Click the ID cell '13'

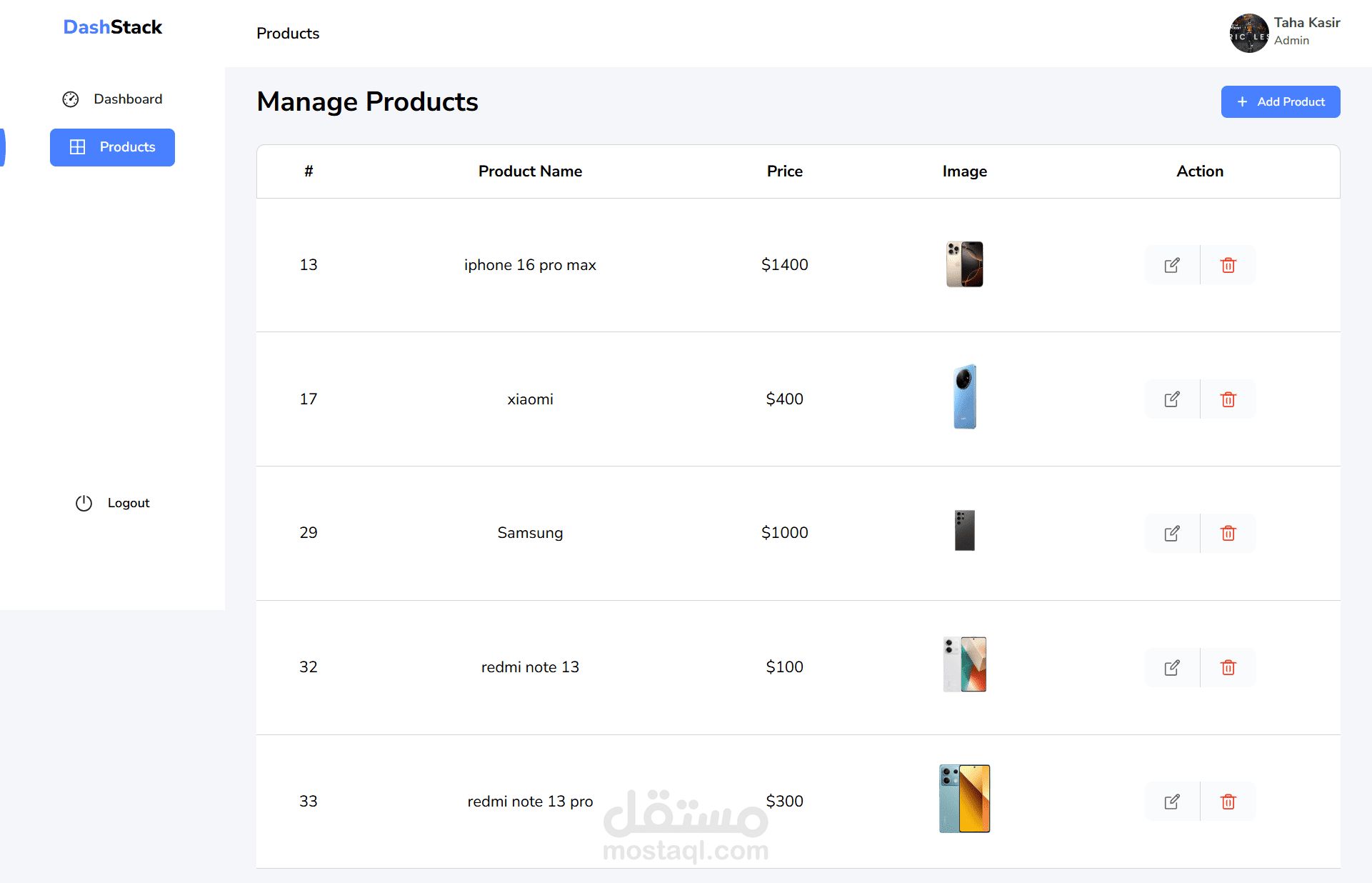[x=309, y=265]
